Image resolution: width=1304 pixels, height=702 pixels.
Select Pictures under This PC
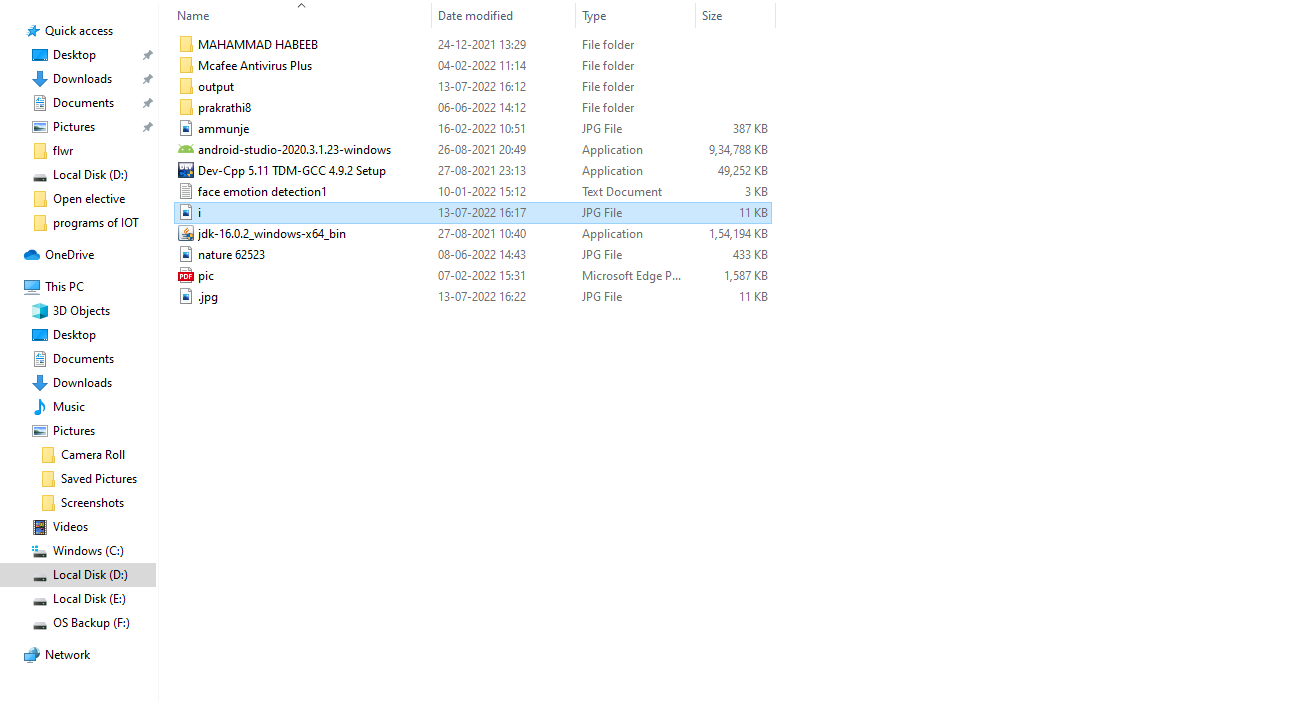coord(74,430)
